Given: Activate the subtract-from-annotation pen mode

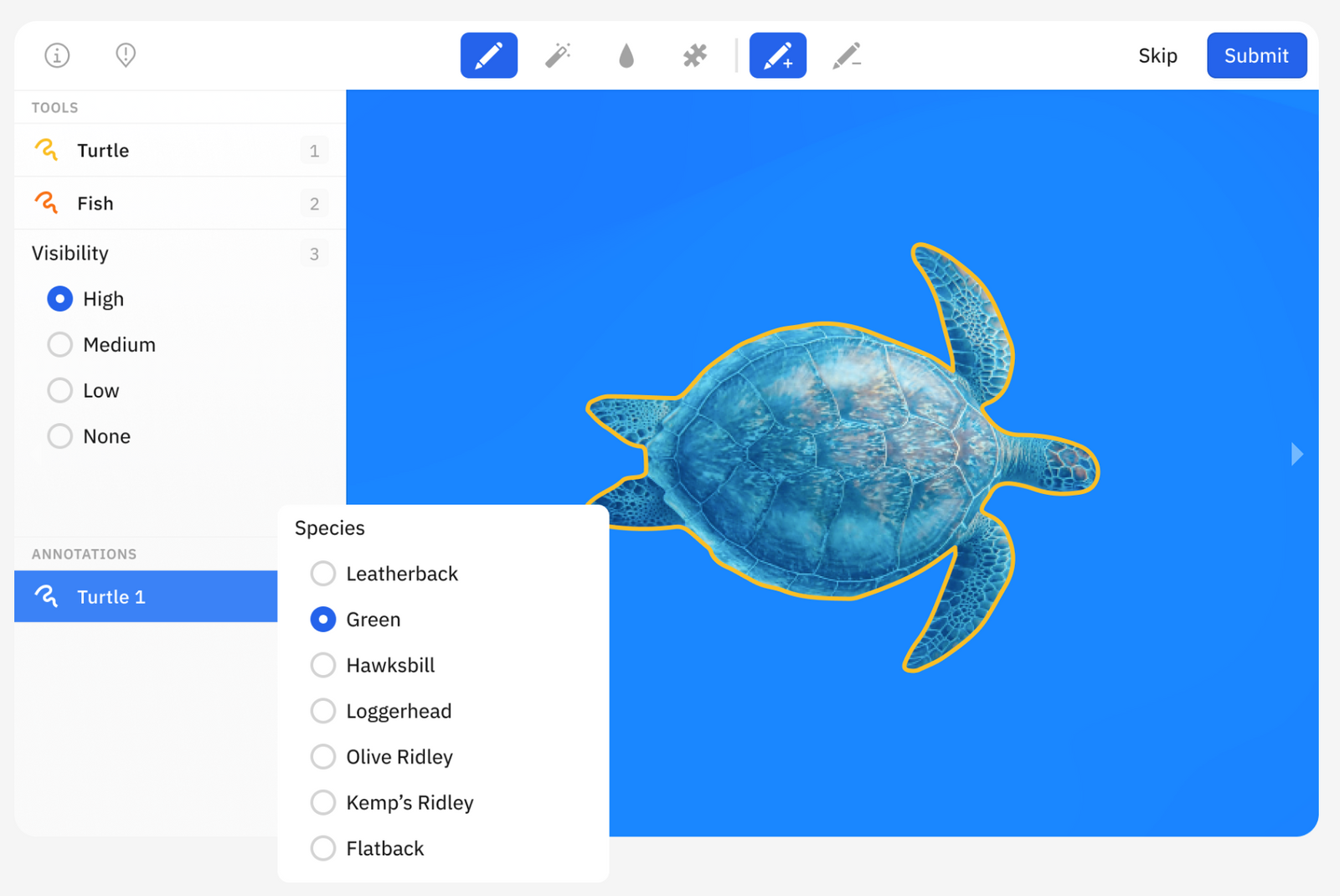Looking at the screenshot, I should (847, 56).
